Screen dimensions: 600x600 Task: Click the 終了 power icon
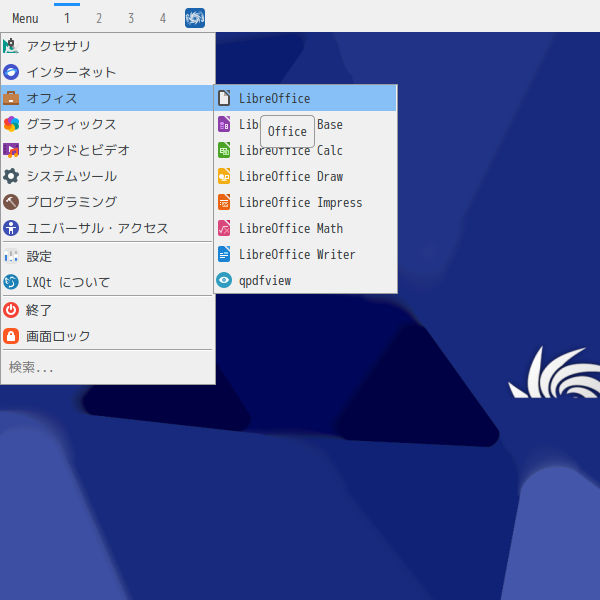click(11, 310)
